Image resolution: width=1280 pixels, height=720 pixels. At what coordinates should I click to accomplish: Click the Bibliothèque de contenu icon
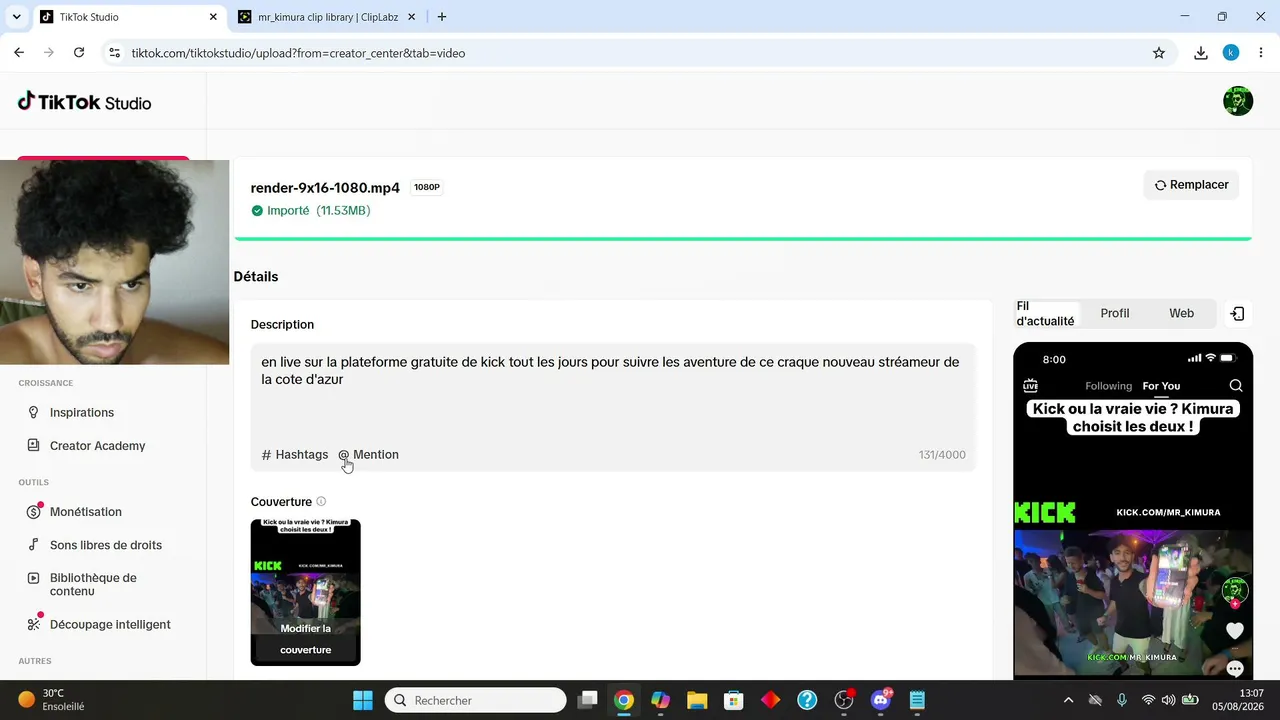tap(33, 578)
